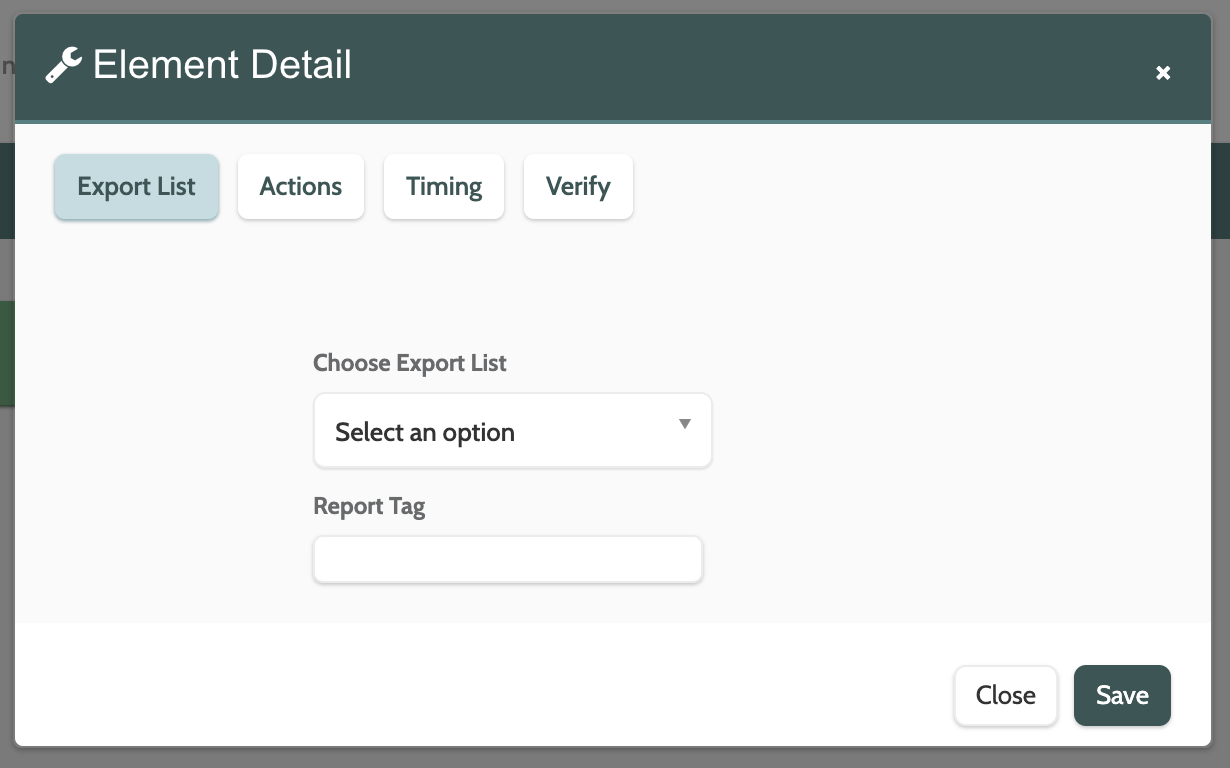Open the Actions tab
1230x768 pixels.
(x=301, y=187)
